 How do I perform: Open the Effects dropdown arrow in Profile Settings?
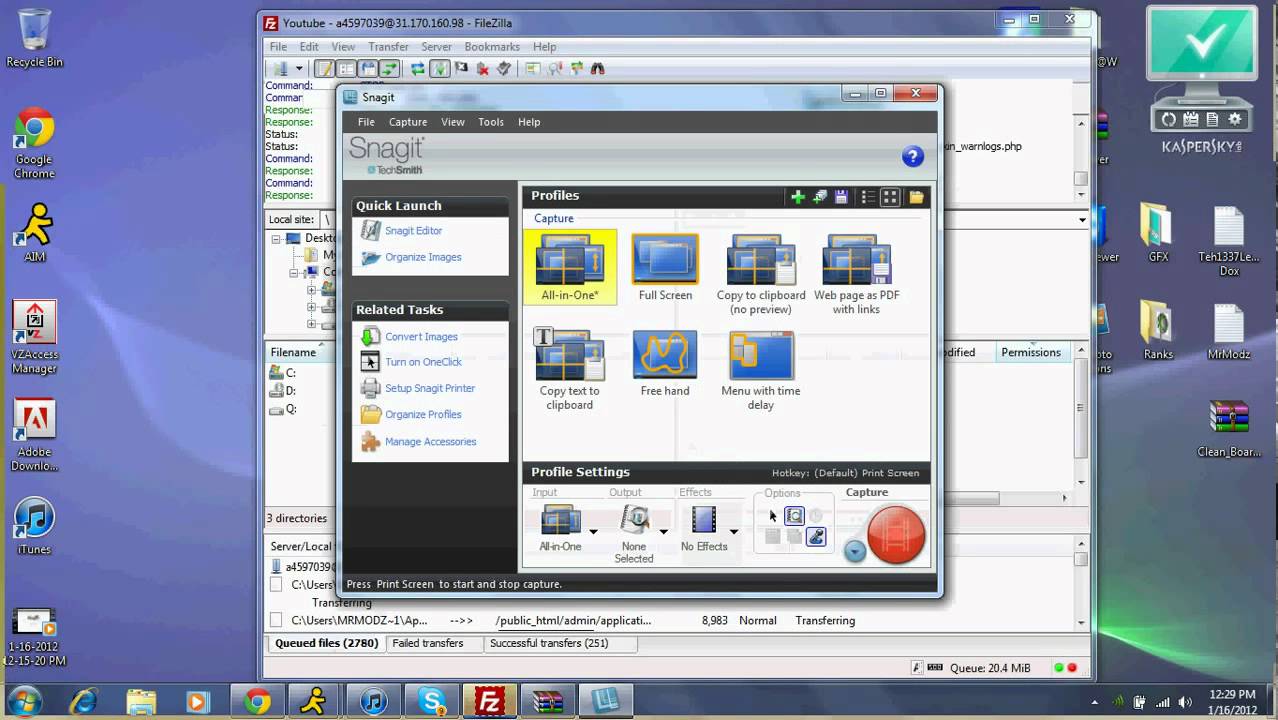734,531
